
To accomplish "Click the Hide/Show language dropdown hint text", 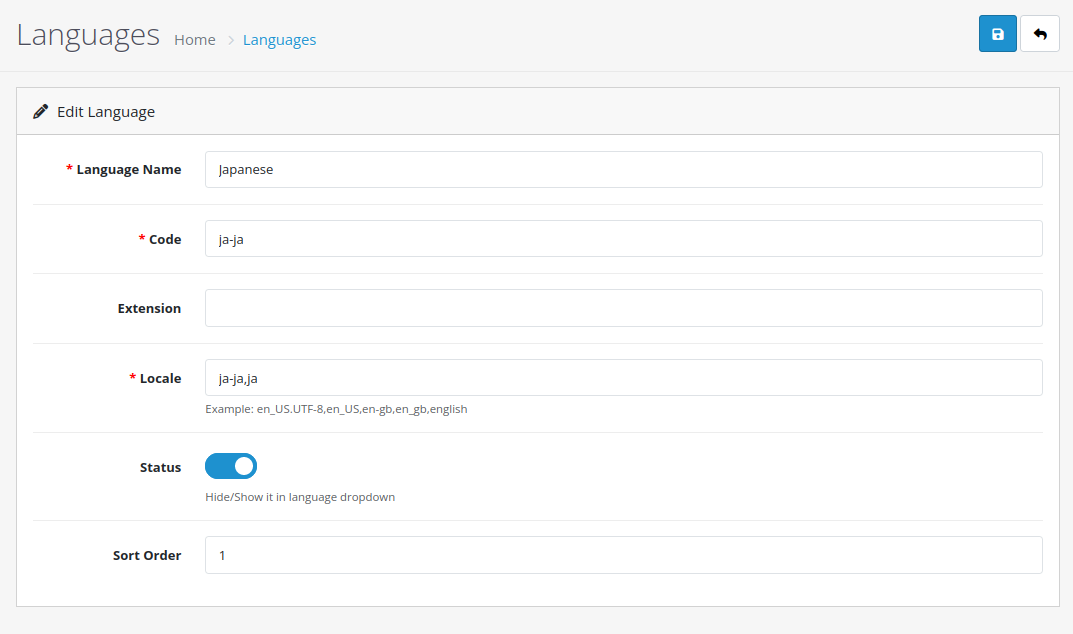I will point(299,497).
